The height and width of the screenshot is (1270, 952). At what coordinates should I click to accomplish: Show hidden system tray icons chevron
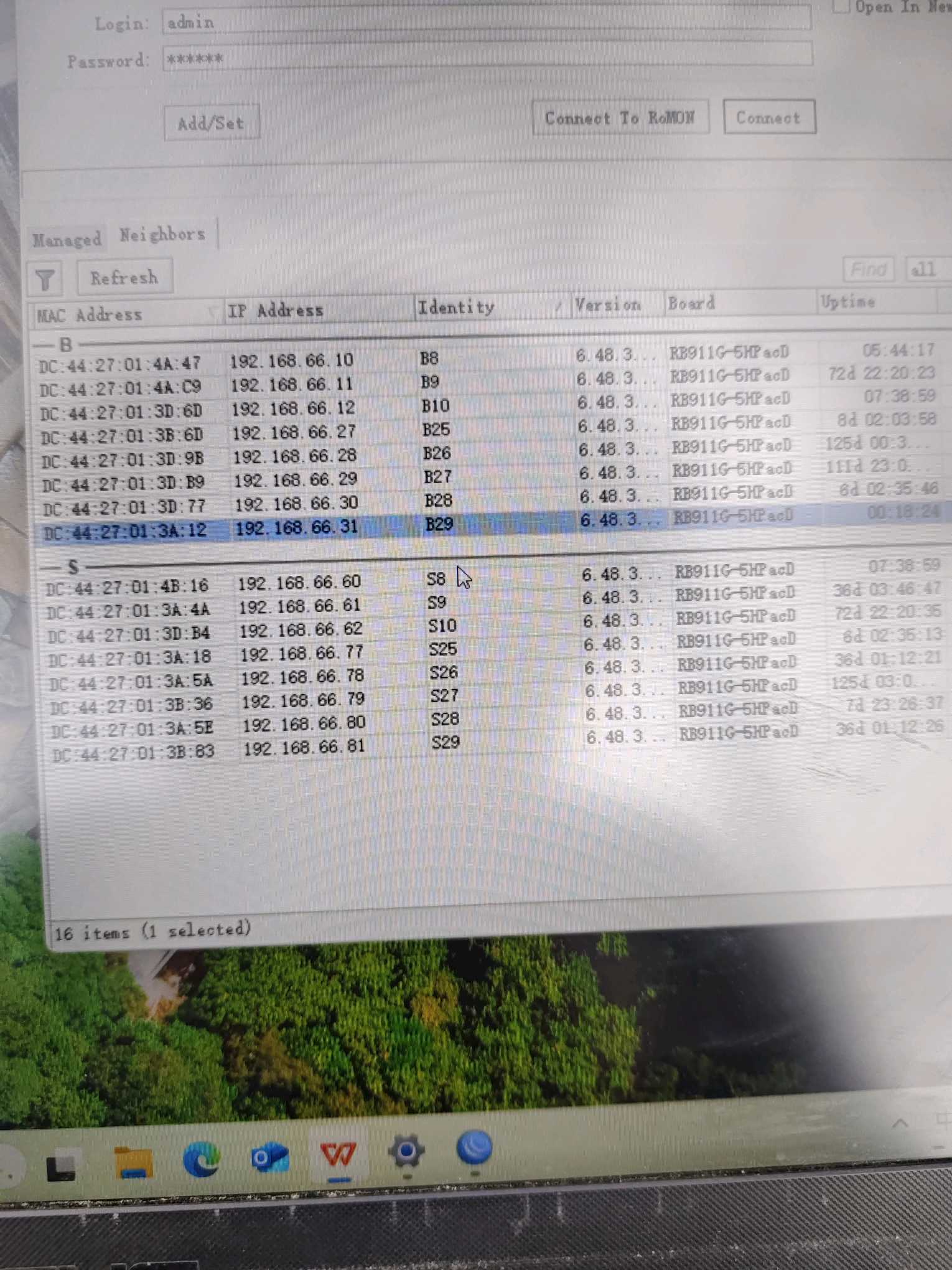click(900, 1123)
